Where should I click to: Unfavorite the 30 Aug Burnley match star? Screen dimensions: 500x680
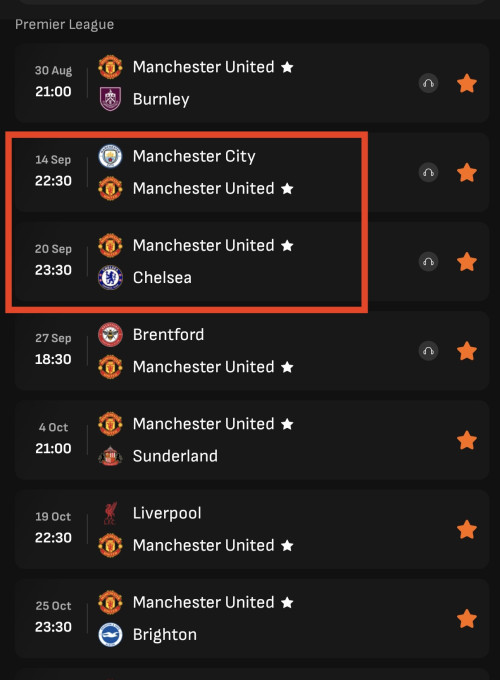467,83
